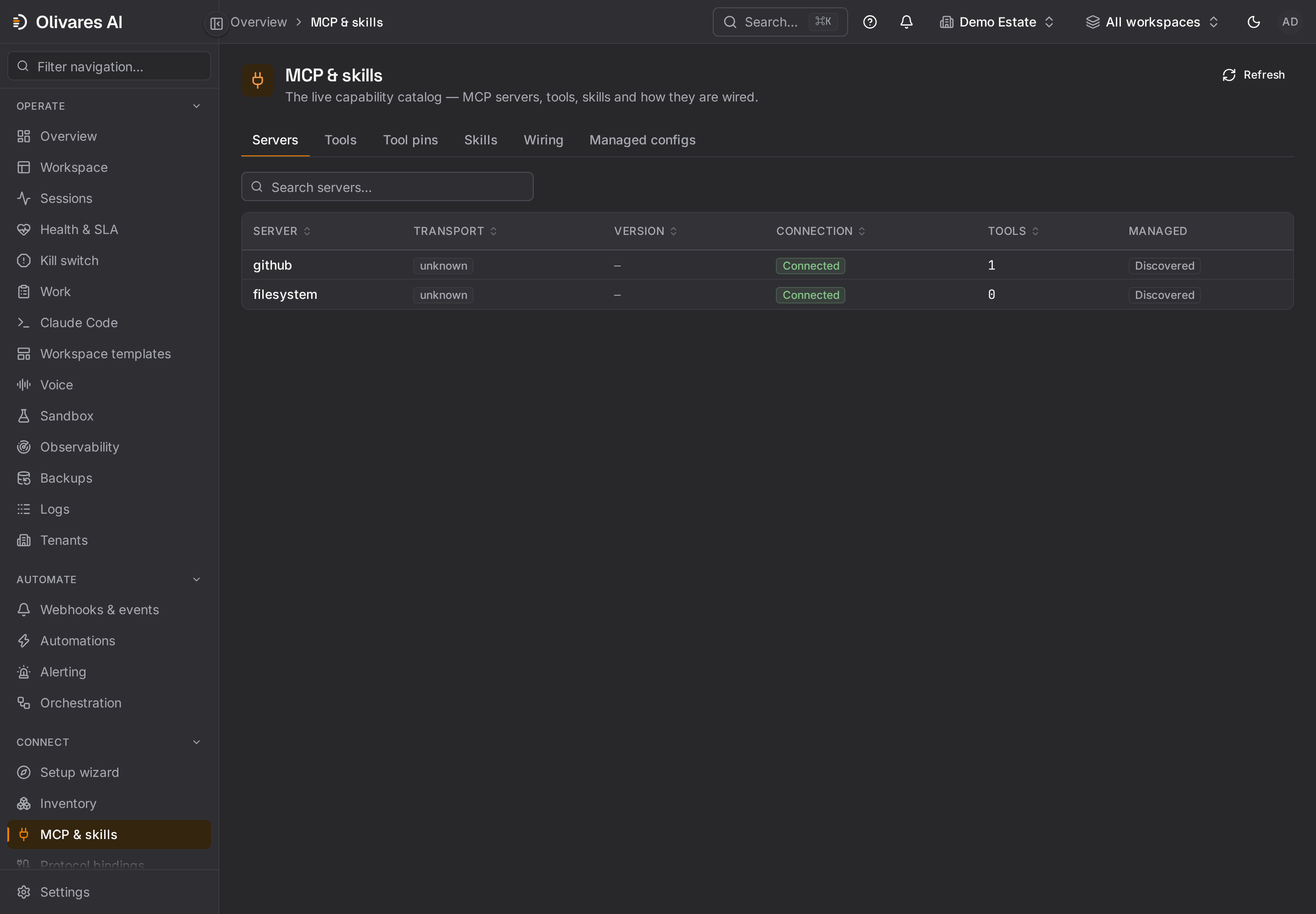Click the Workspace layout icon
This screenshot has height=914, width=1316.
(x=23, y=167)
